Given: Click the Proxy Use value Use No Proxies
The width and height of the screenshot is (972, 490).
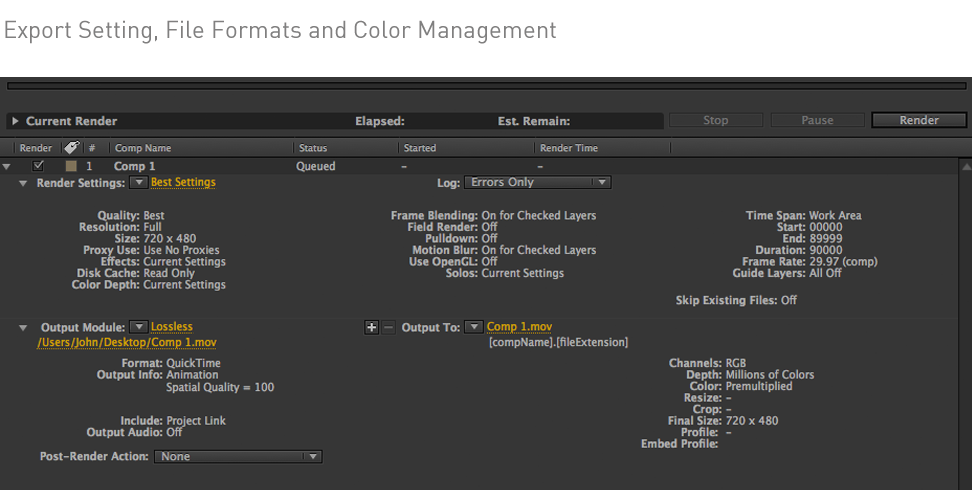Looking at the screenshot, I should (x=181, y=250).
